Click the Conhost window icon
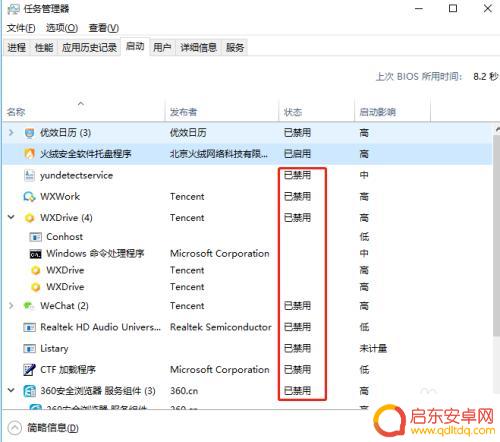 [36, 237]
